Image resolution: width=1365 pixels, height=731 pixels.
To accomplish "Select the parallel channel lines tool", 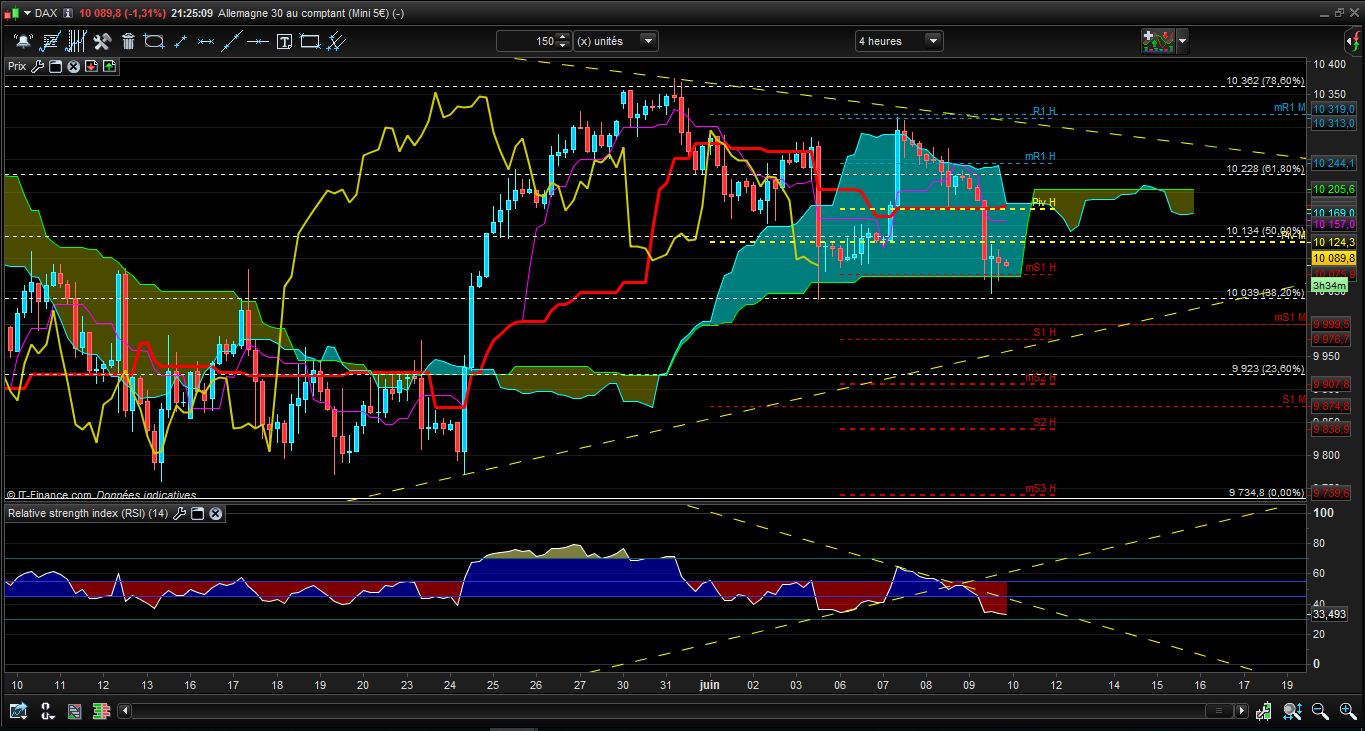I will point(336,41).
